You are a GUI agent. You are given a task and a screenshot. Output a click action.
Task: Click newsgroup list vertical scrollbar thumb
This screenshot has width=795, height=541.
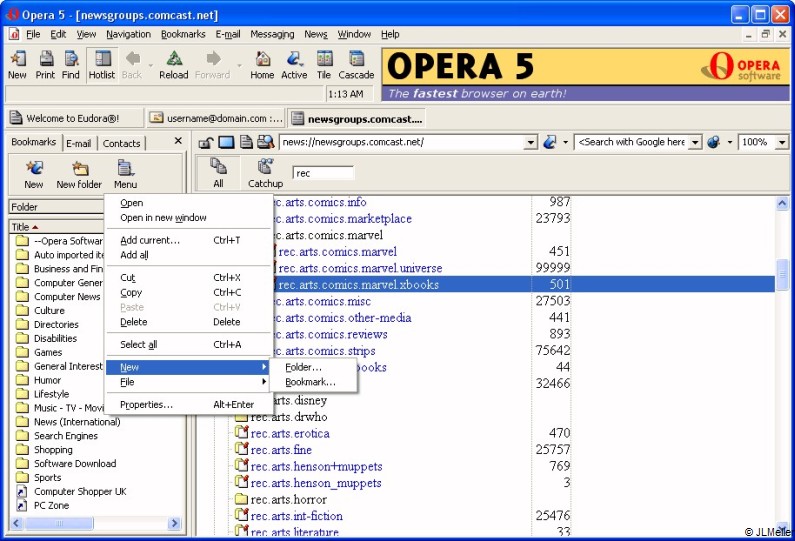tap(782, 274)
